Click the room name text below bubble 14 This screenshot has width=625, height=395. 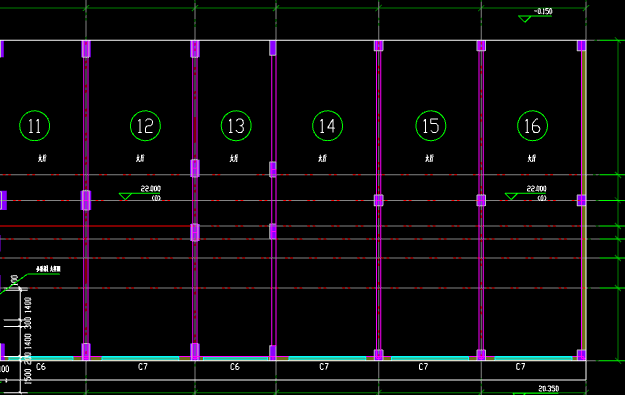(322, 158)
